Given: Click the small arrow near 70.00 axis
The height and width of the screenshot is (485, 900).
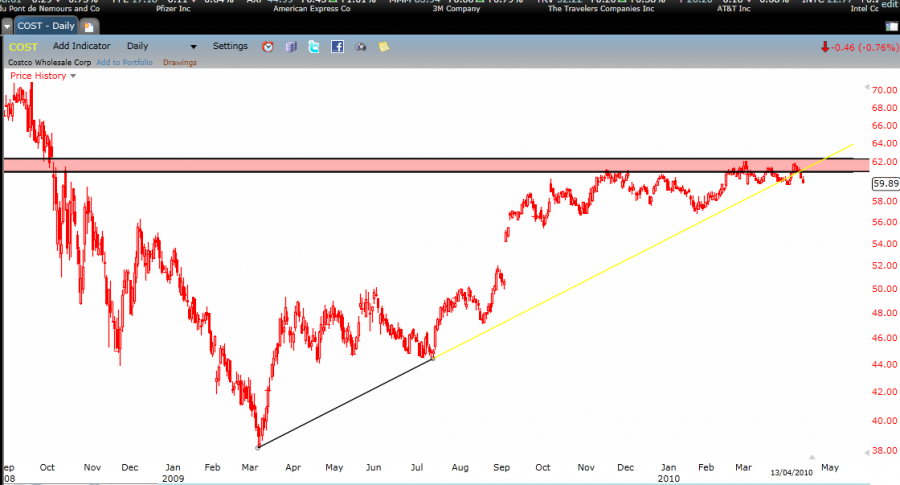Looking at the screenshot, I should click(x=867, y=87).
